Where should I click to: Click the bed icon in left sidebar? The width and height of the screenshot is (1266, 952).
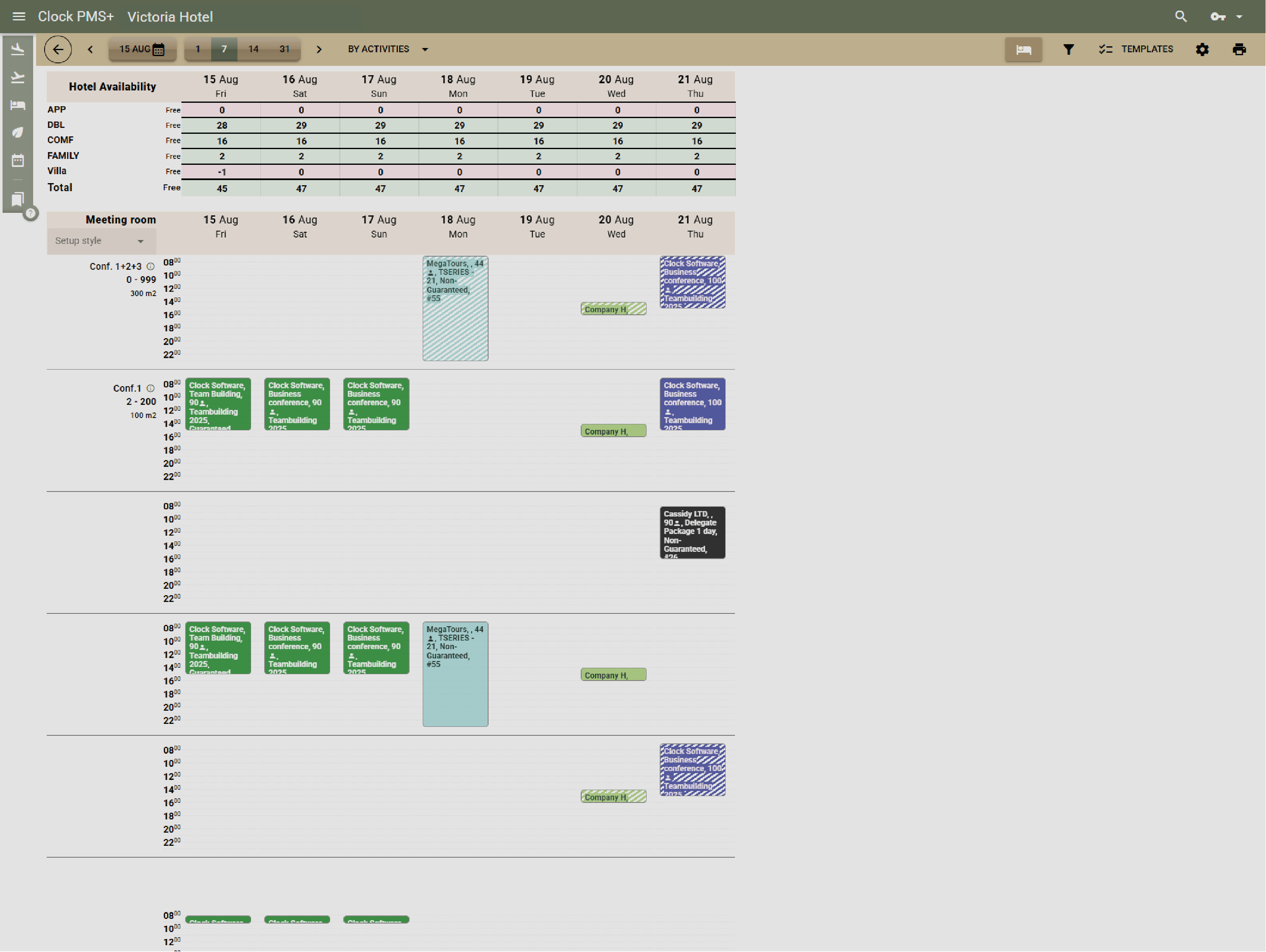[18, 105]
